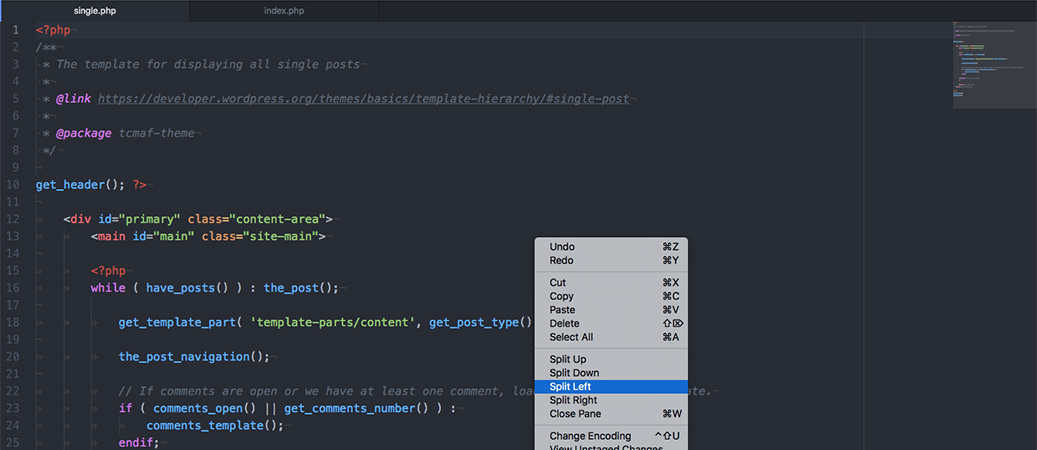Choose Undo from the context menu
1037x450 pixels.
point(562,247)
